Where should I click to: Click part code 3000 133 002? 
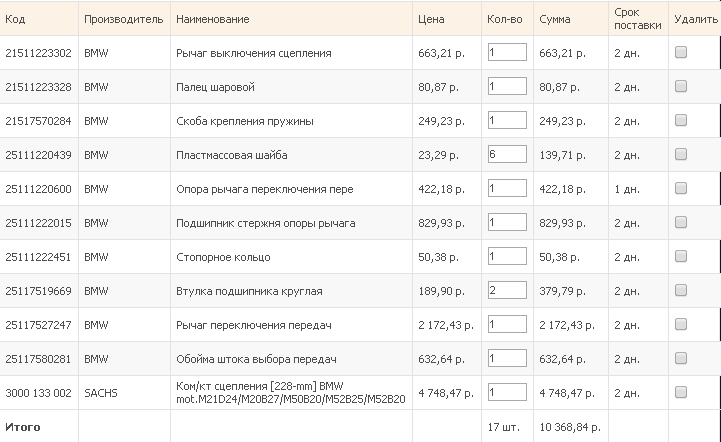39,393
